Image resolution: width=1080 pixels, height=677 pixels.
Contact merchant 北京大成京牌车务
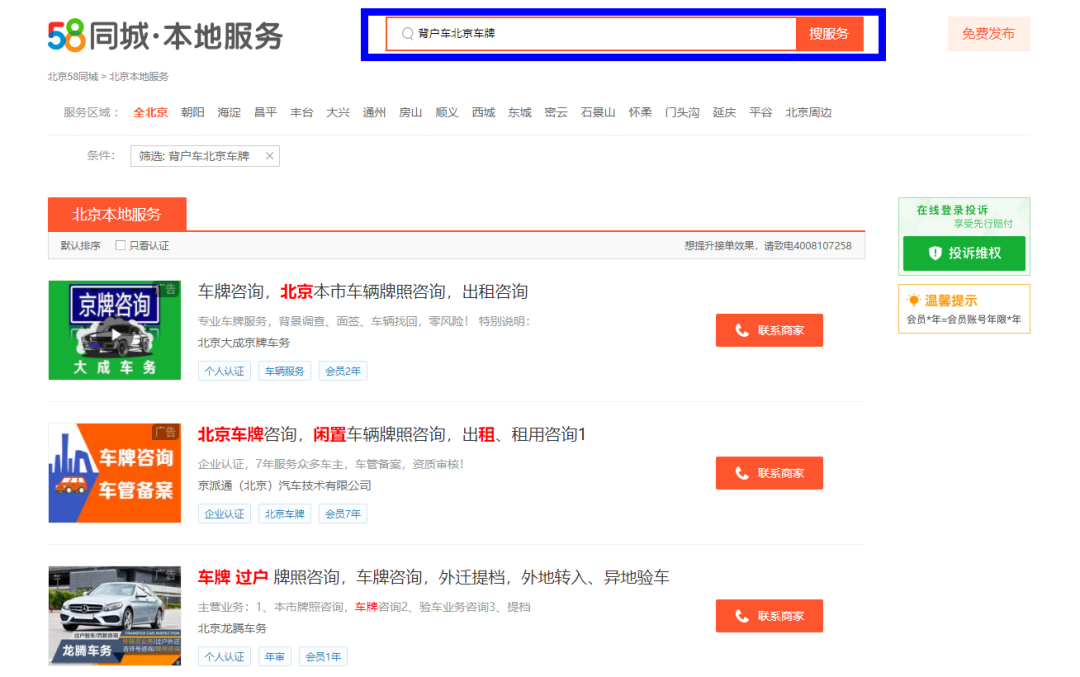click(769, 331)
